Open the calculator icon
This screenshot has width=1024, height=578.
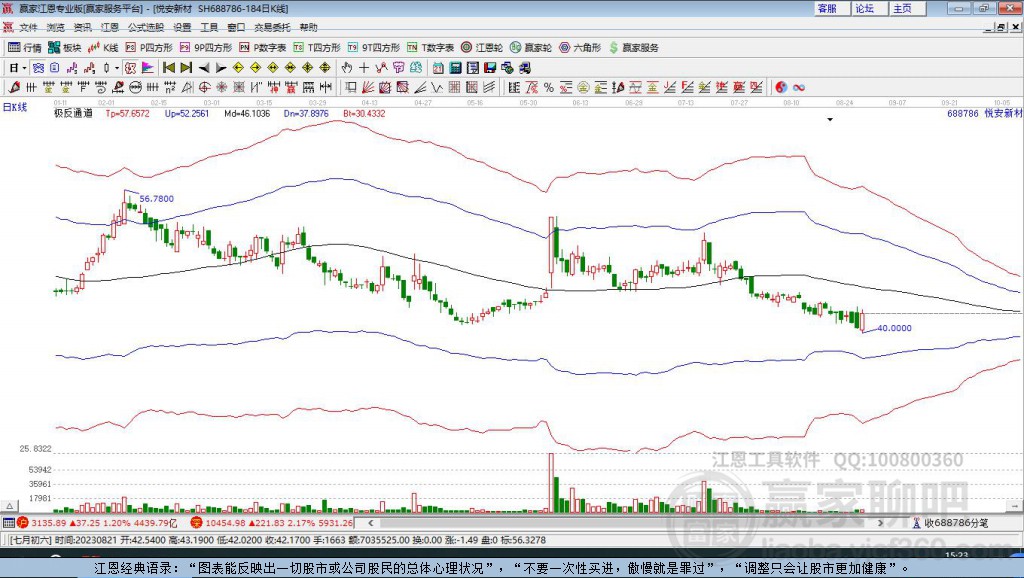[x=456, y=68]
